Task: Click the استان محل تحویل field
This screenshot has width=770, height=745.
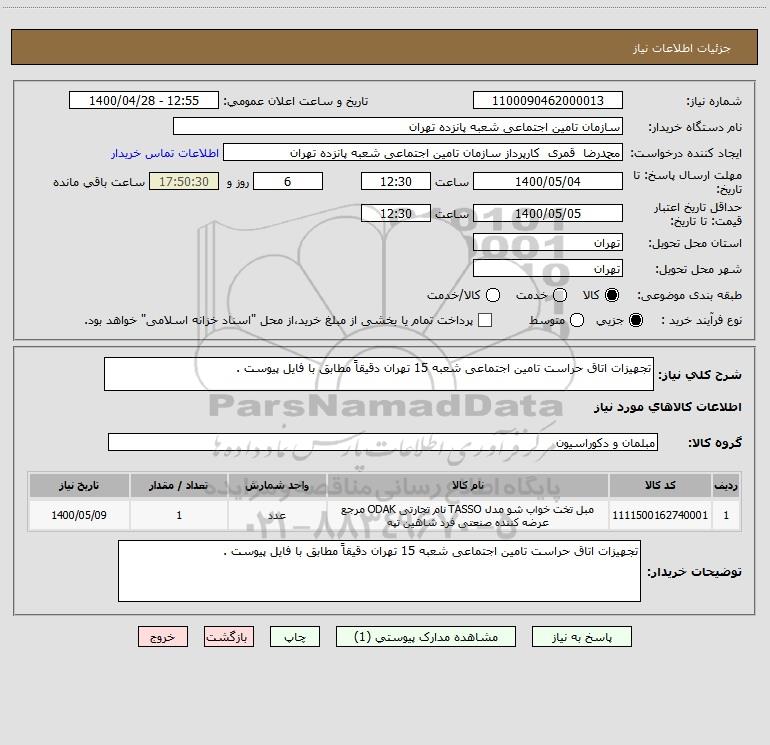Action: tap(548, 243)
